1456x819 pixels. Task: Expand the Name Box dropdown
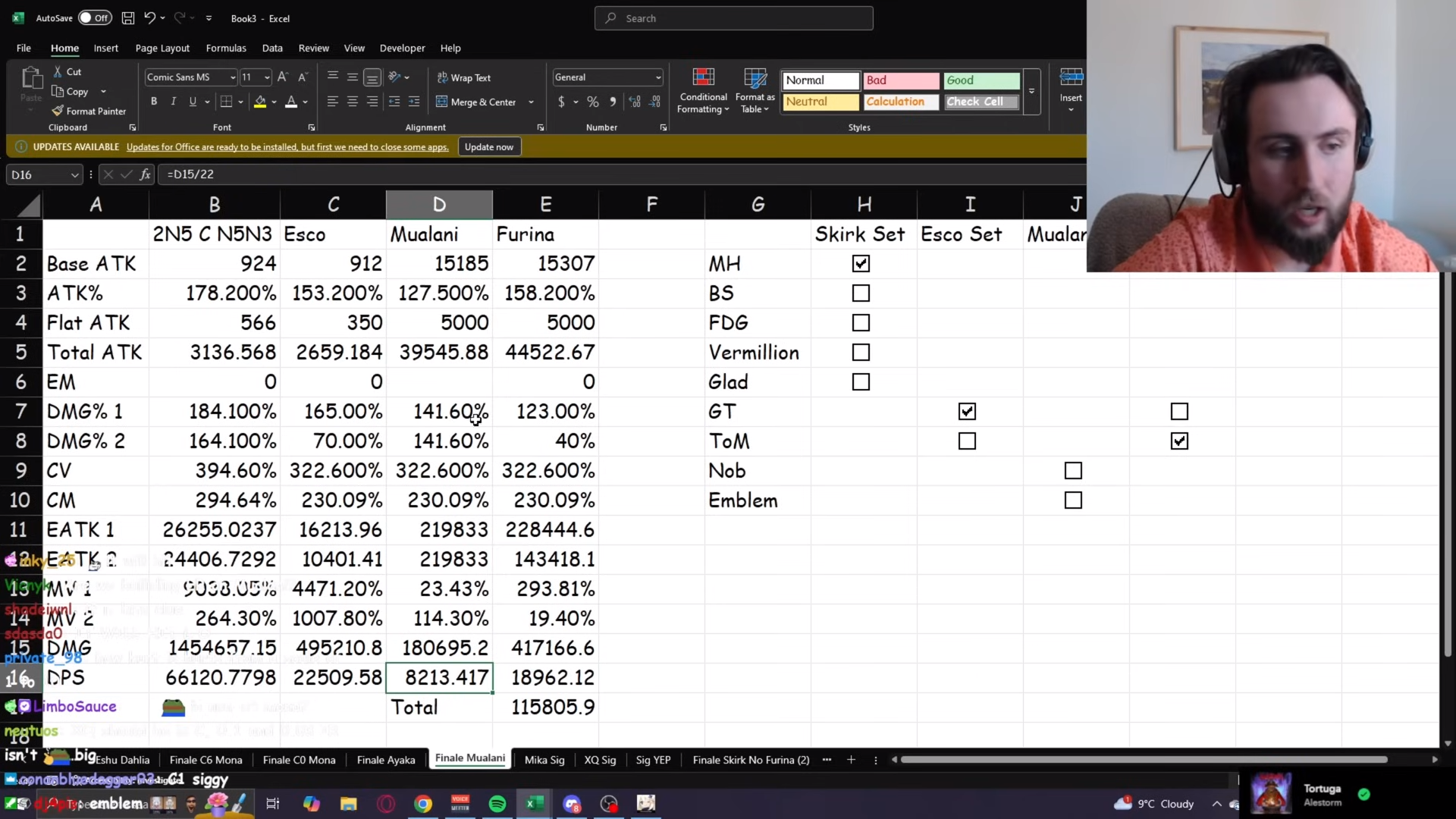[x=74, y=175]
